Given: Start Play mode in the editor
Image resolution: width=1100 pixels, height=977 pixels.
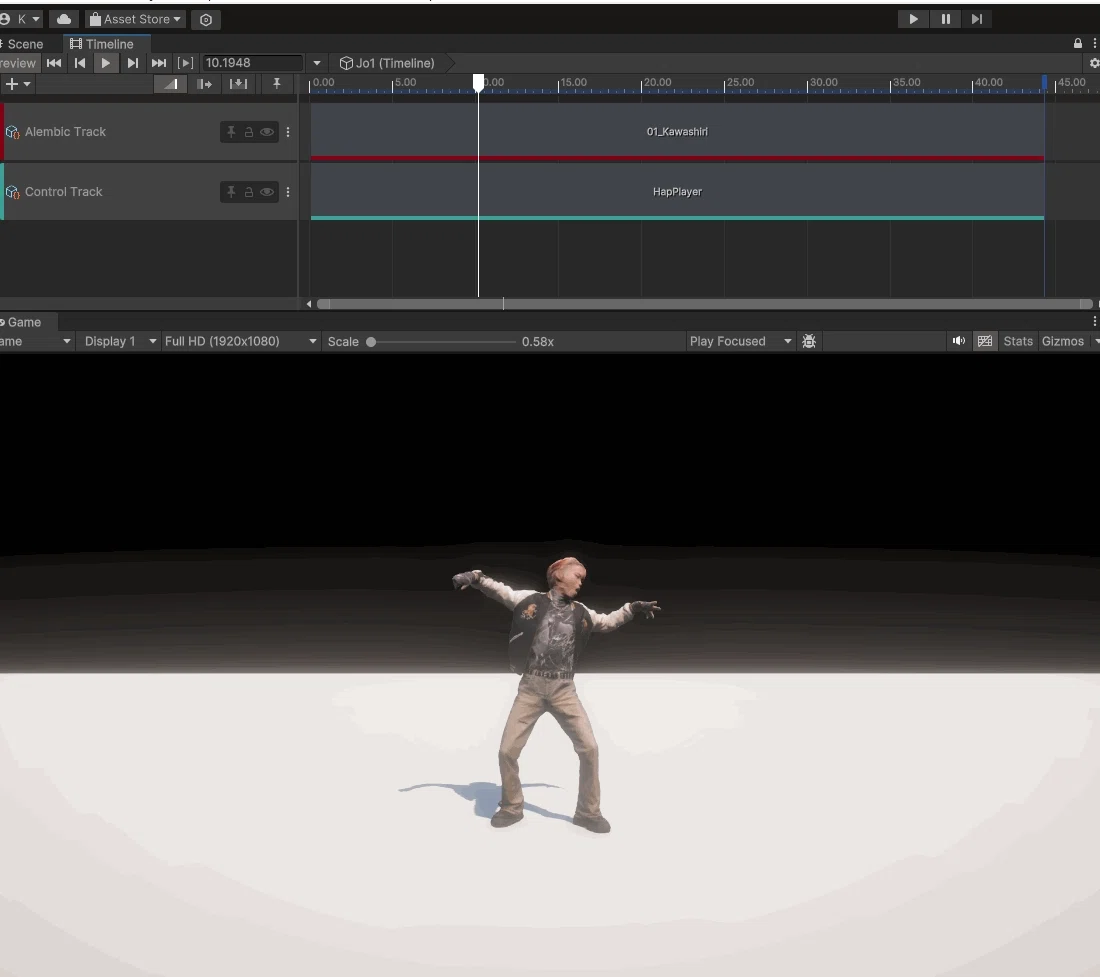Looking at the screenshot, I should pyautogui.click(x=913, y=19).
